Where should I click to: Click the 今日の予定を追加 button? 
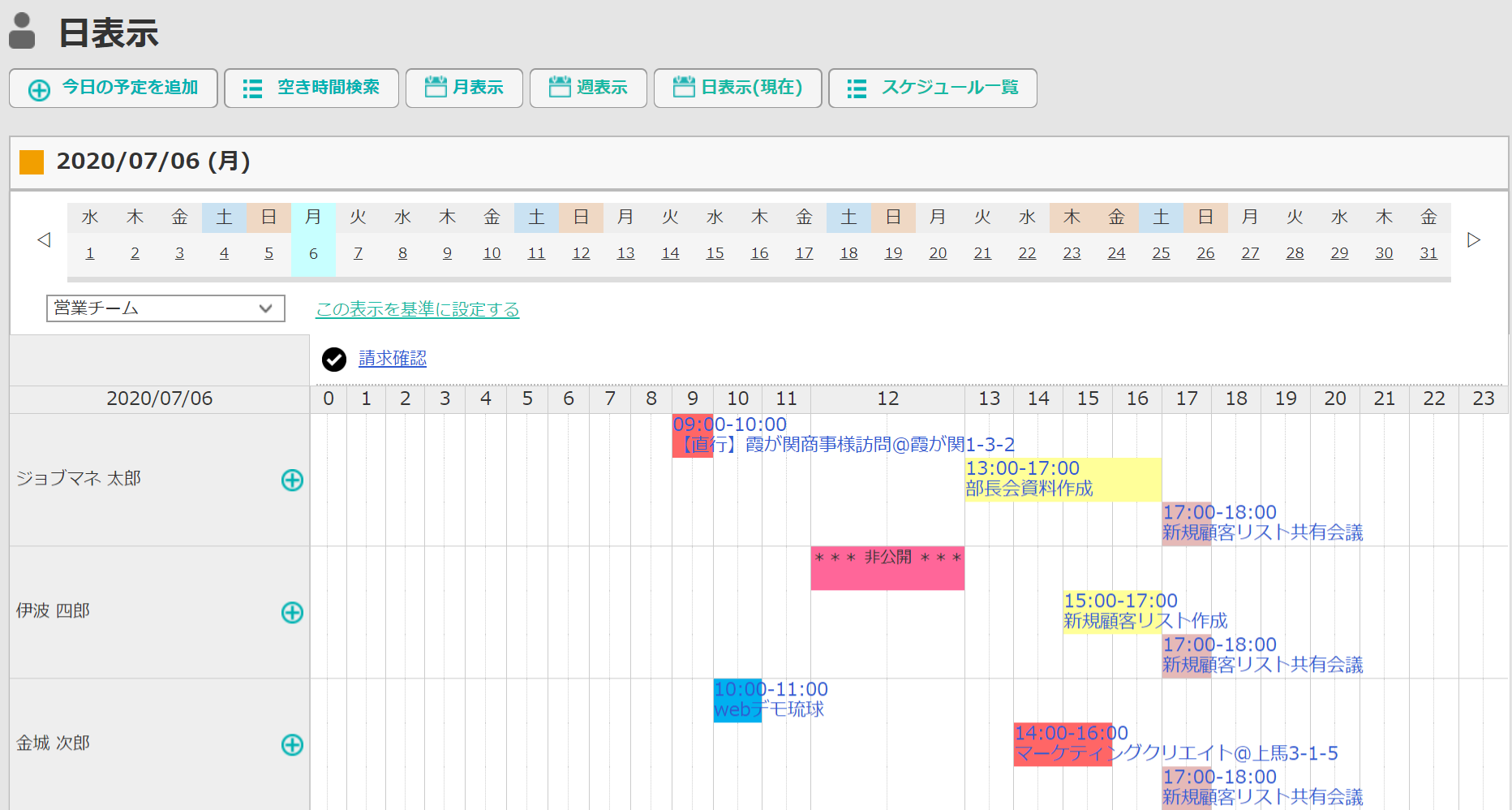tap(114, 88)
